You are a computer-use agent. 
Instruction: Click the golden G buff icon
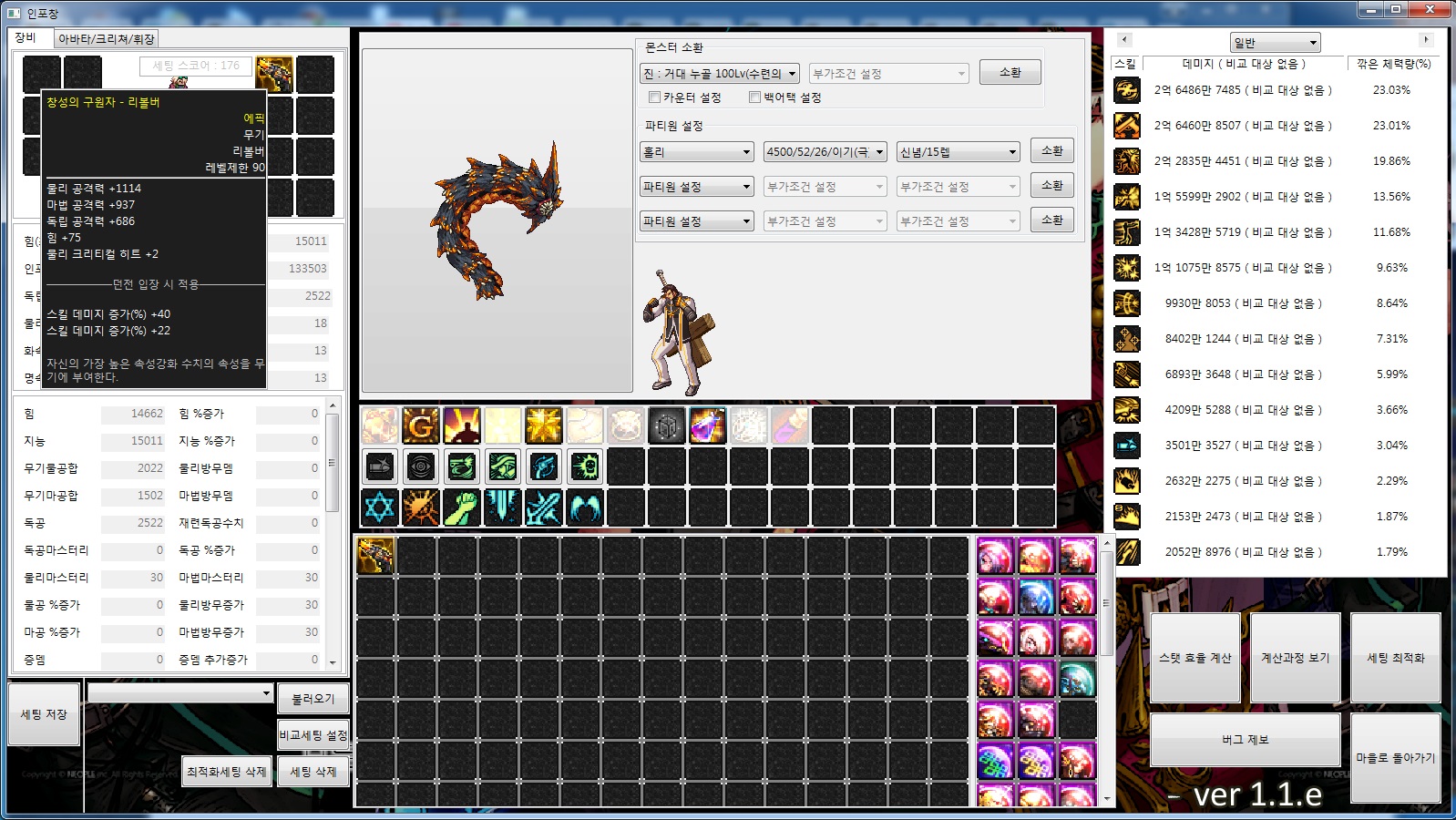421,425
